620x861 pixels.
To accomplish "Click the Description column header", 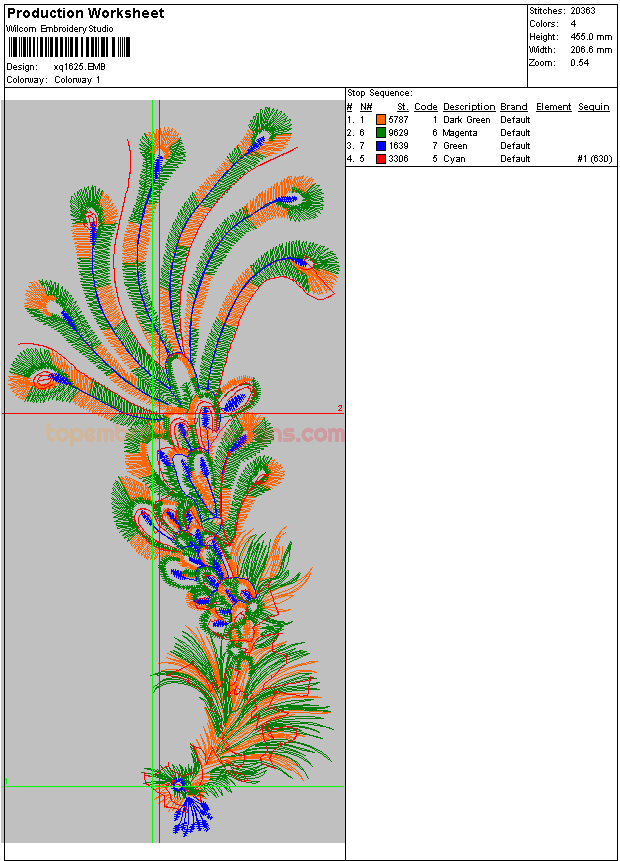I will [x=469, y=107].
